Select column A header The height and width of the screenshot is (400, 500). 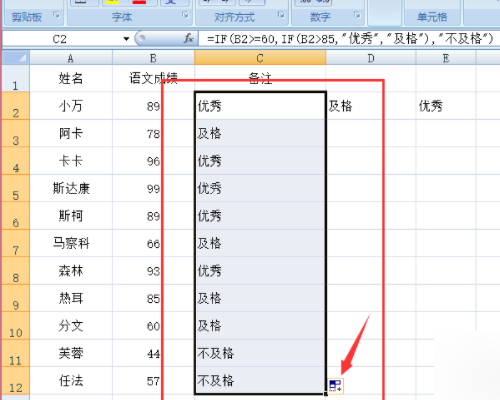pos(71,58)
